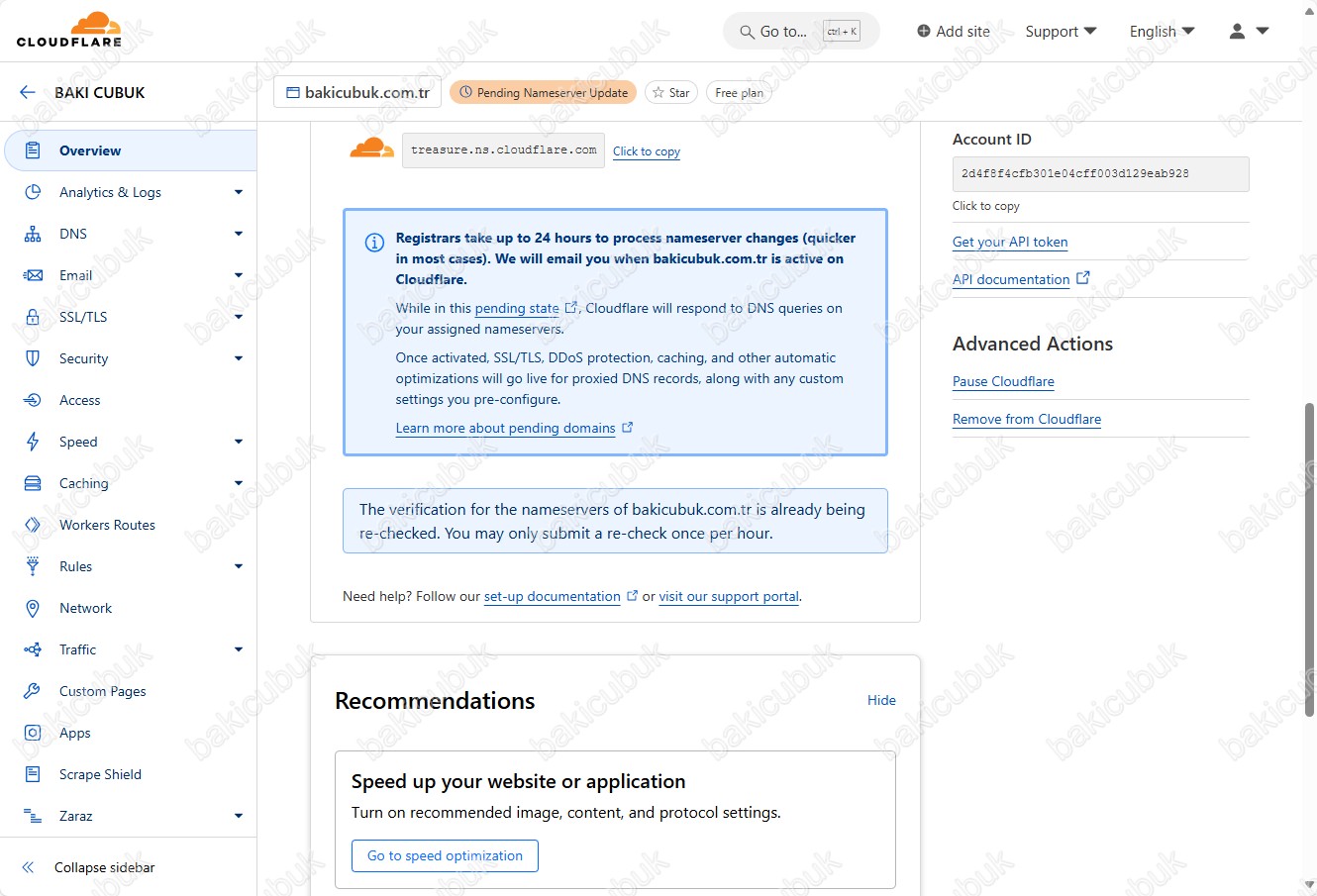Expand the Traffic submenu arrow
1317x896 pixels.
239,649
